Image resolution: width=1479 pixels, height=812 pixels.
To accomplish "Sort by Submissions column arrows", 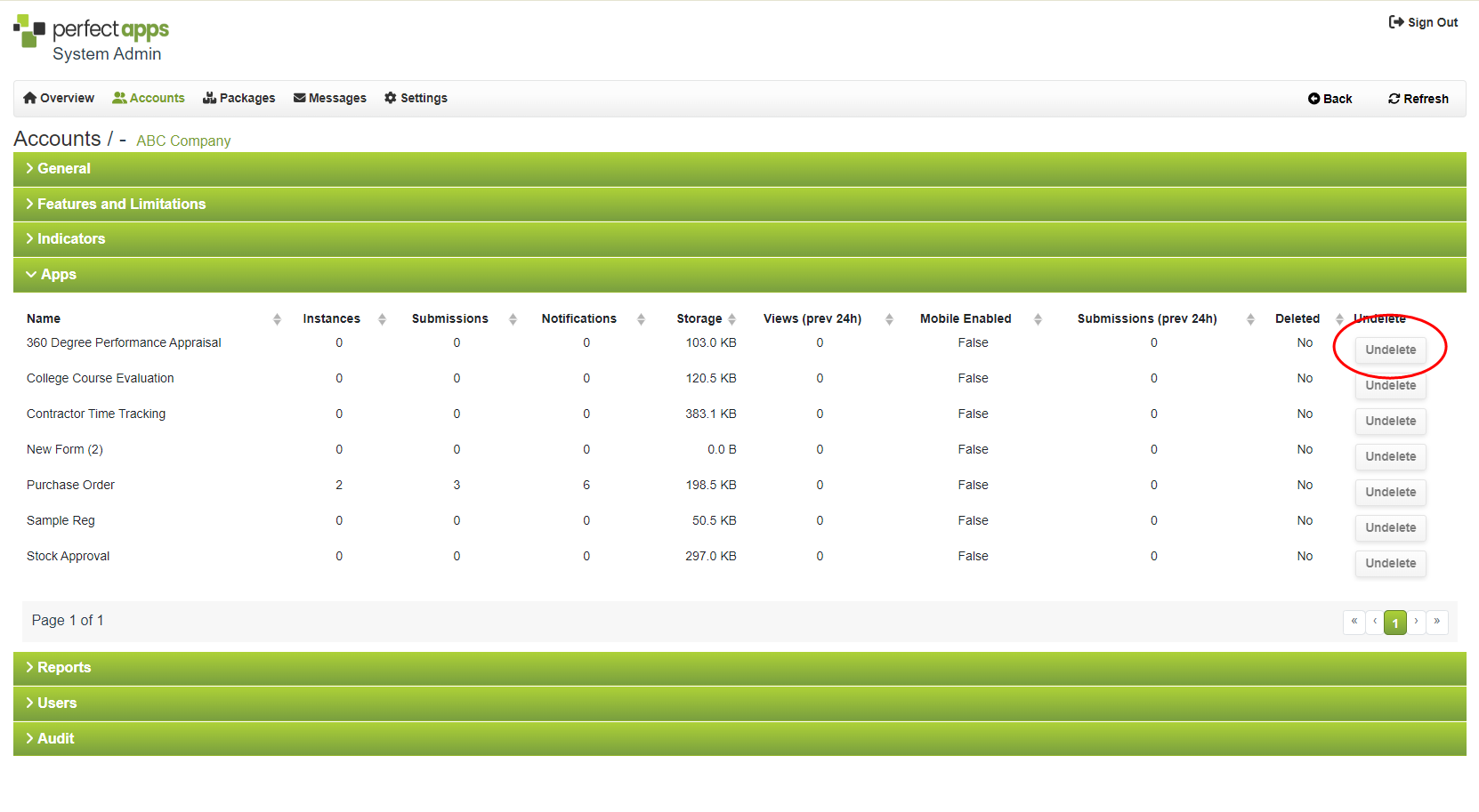I will tap(513, 319).
